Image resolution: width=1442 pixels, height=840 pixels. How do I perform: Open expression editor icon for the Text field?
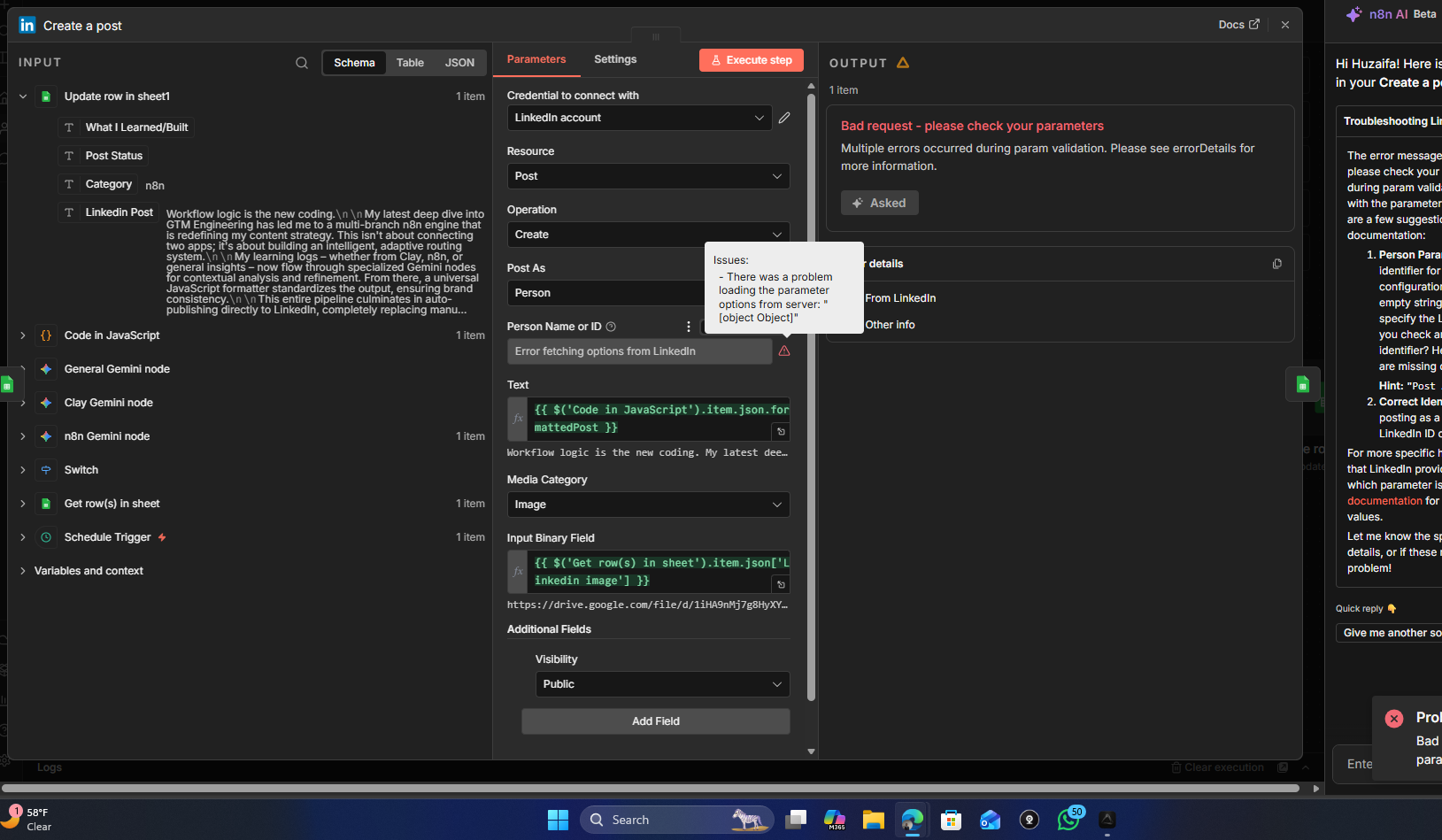pyautogui.click(x=781, y=432)
